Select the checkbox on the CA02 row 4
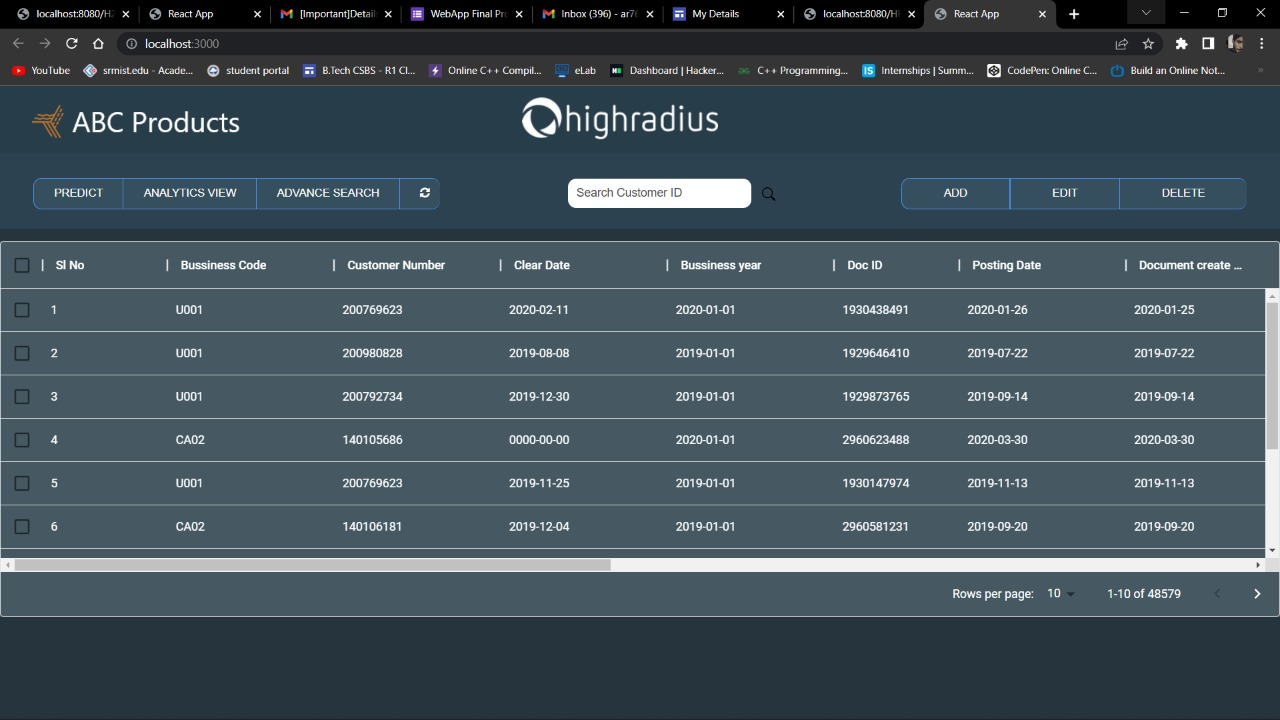 coord(22,440)
